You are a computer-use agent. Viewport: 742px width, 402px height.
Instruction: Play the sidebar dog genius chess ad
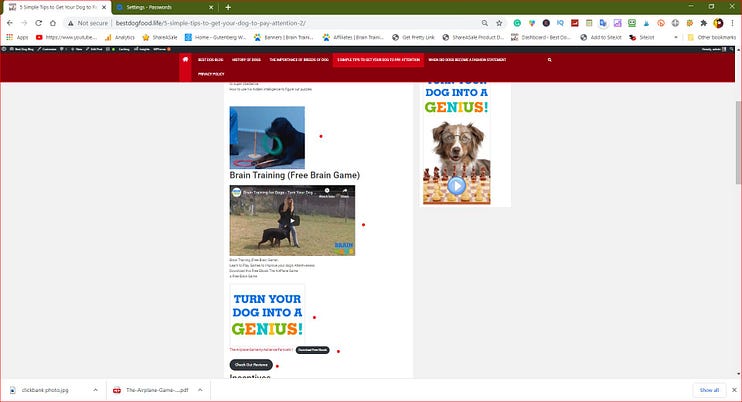456,185
